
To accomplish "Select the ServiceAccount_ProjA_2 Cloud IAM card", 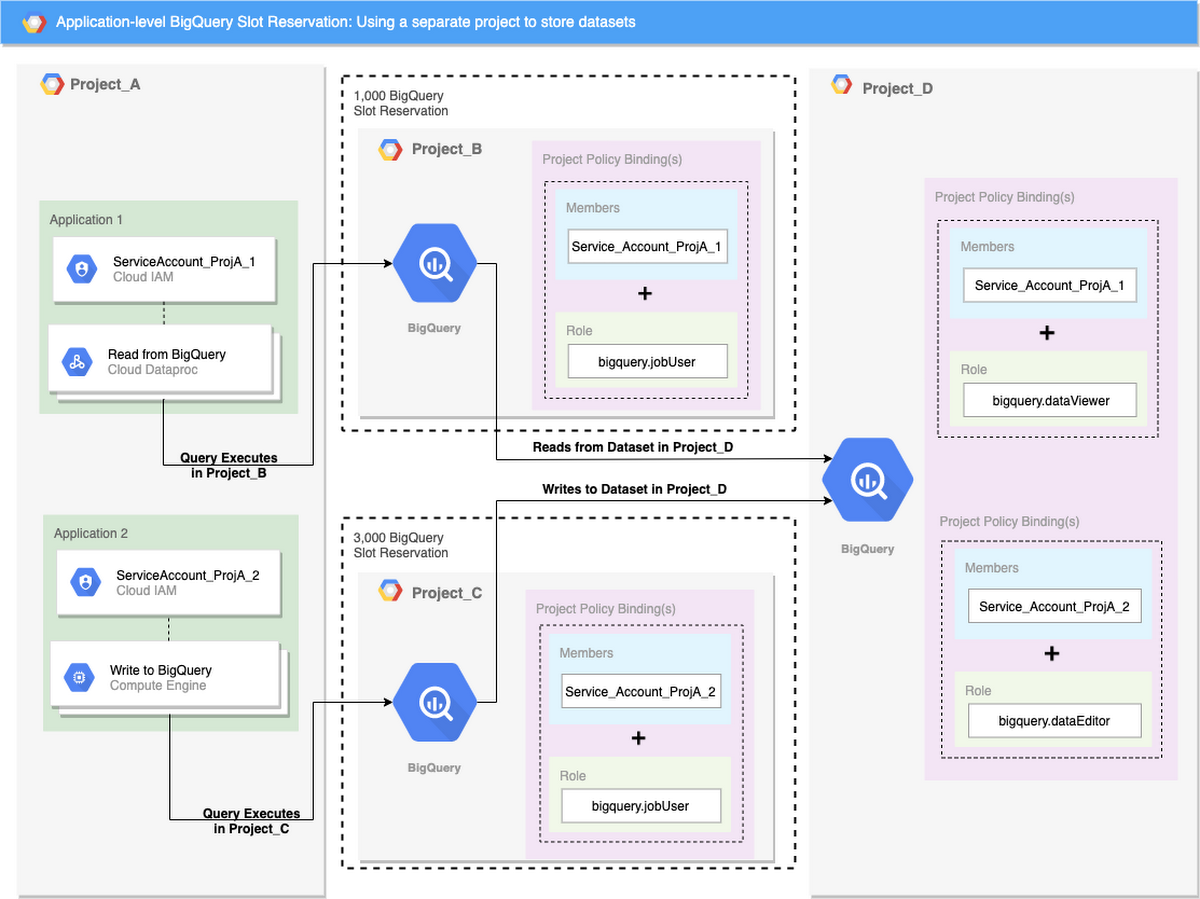I will [168, 583].
